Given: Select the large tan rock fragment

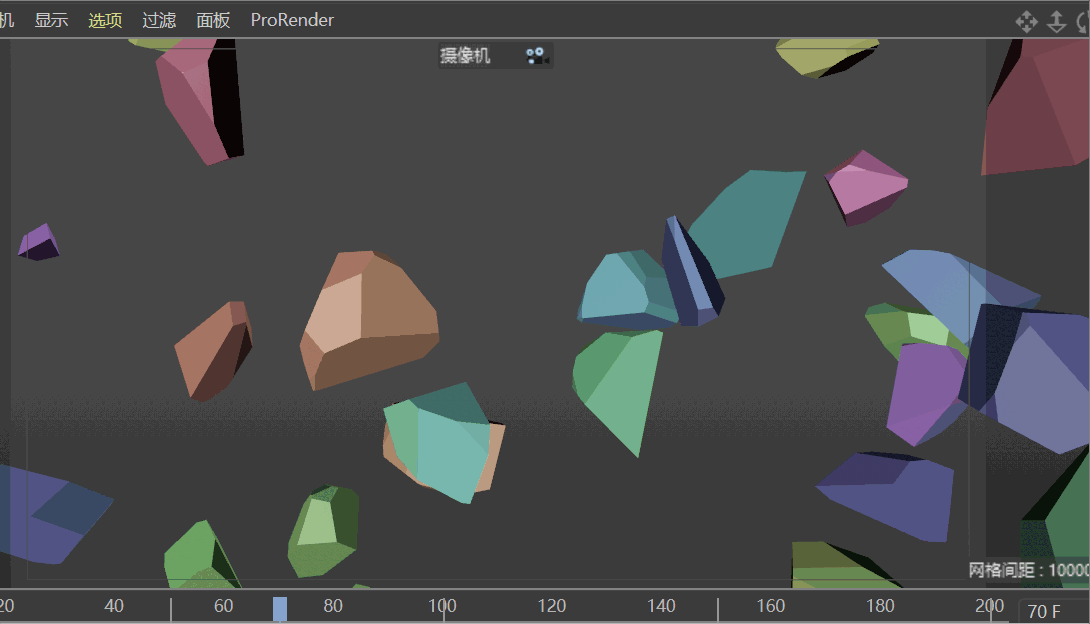Looking at the screenshot, I should (x=369, y=320).
